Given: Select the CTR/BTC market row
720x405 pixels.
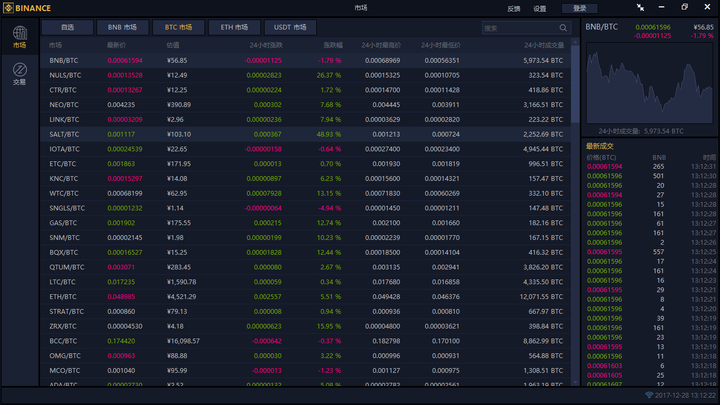Looking at the screenshot, I should click(306, 90).
